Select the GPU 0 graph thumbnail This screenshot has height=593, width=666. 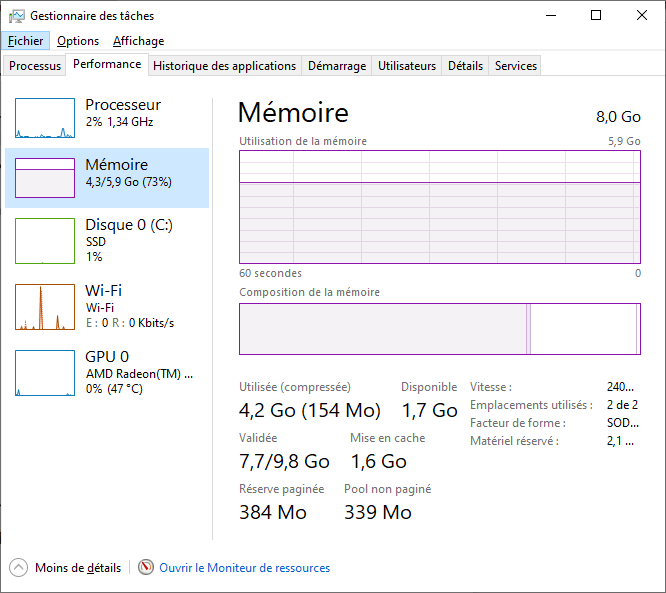click(x=45, y=373)
